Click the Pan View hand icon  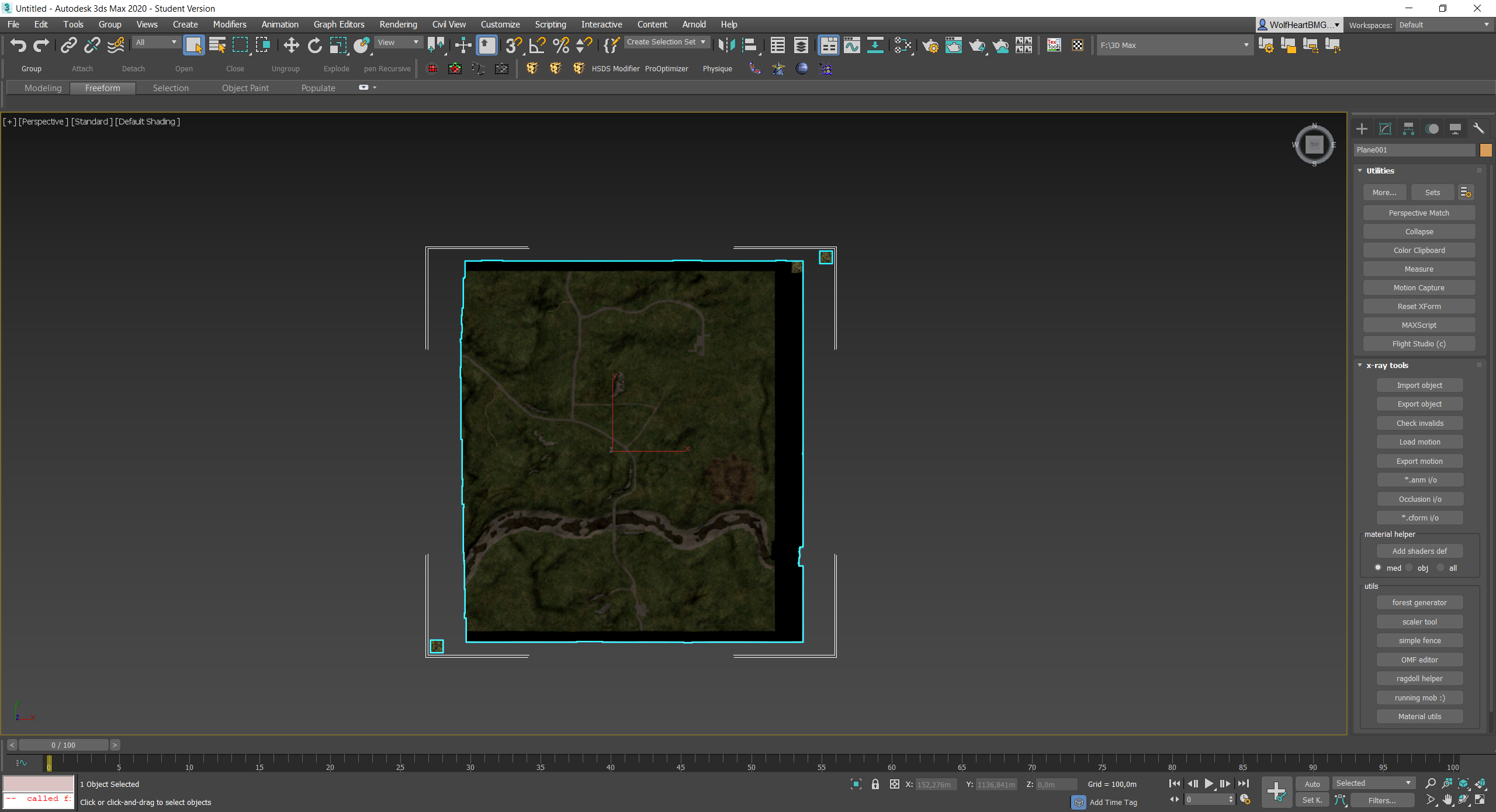pyautogui.click(x=1447, y=800)
